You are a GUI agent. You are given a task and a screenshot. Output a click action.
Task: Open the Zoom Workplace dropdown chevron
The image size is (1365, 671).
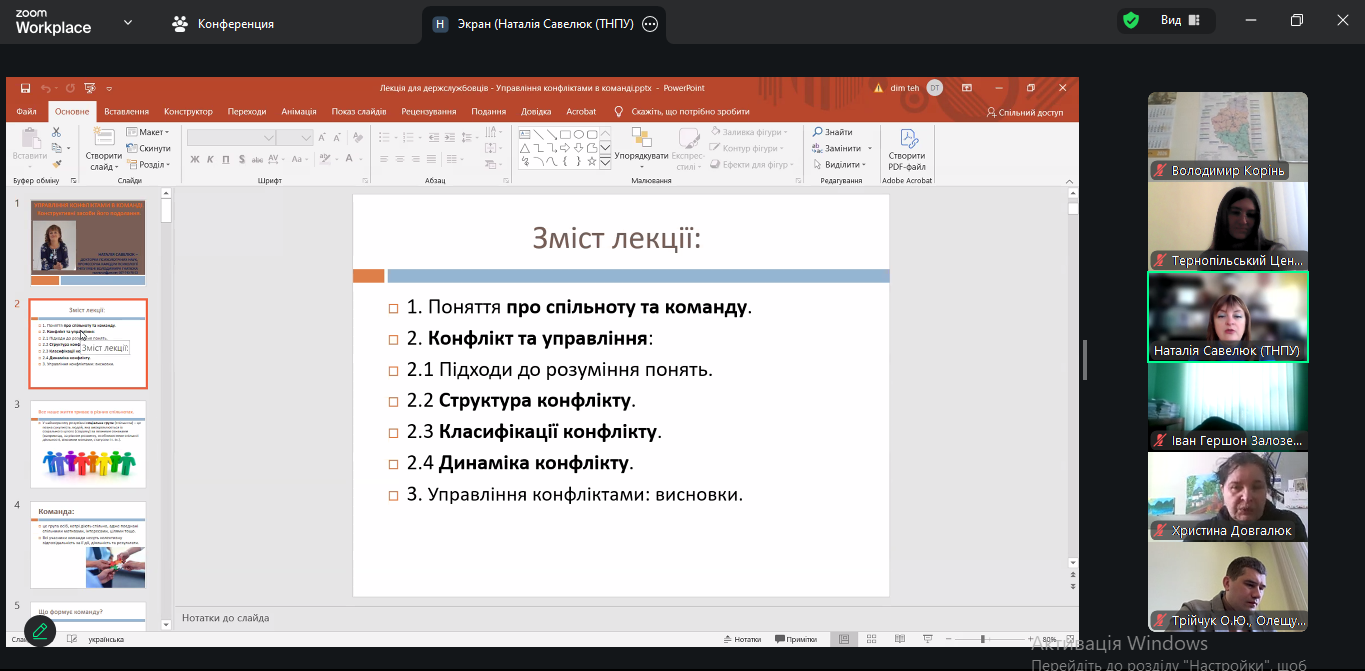point(128,22)
